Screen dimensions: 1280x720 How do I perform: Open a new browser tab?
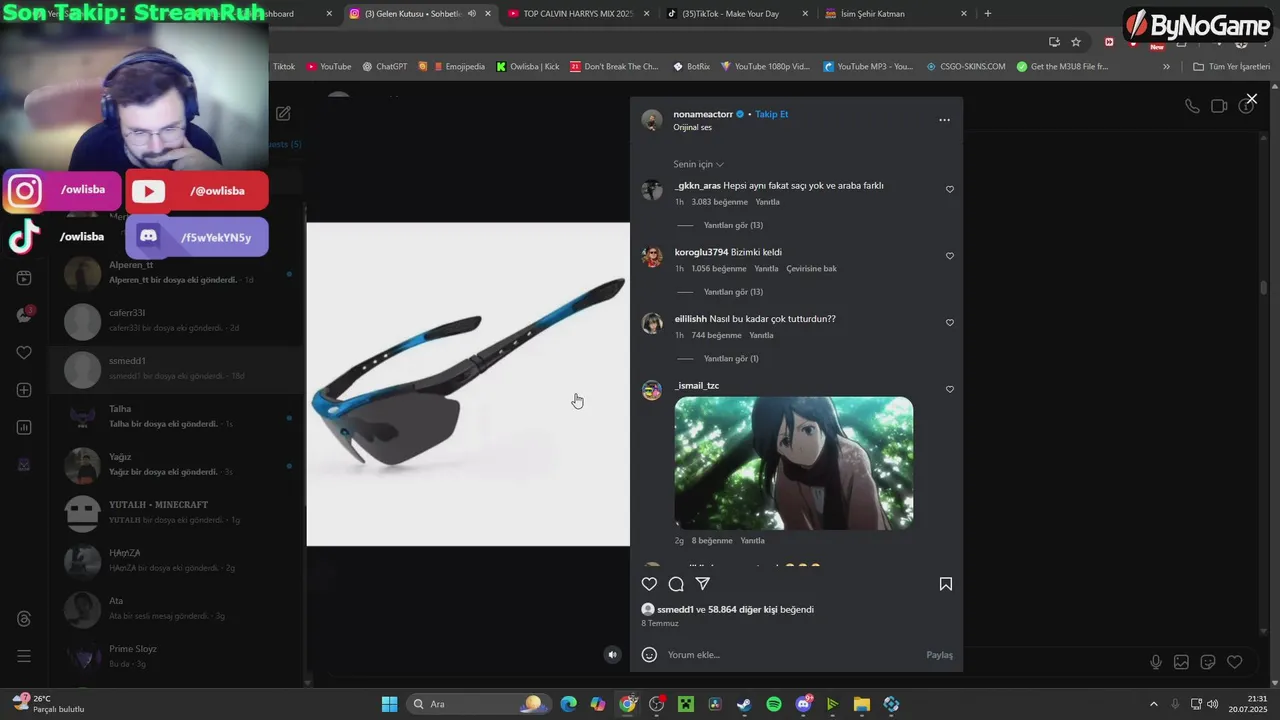988,14
